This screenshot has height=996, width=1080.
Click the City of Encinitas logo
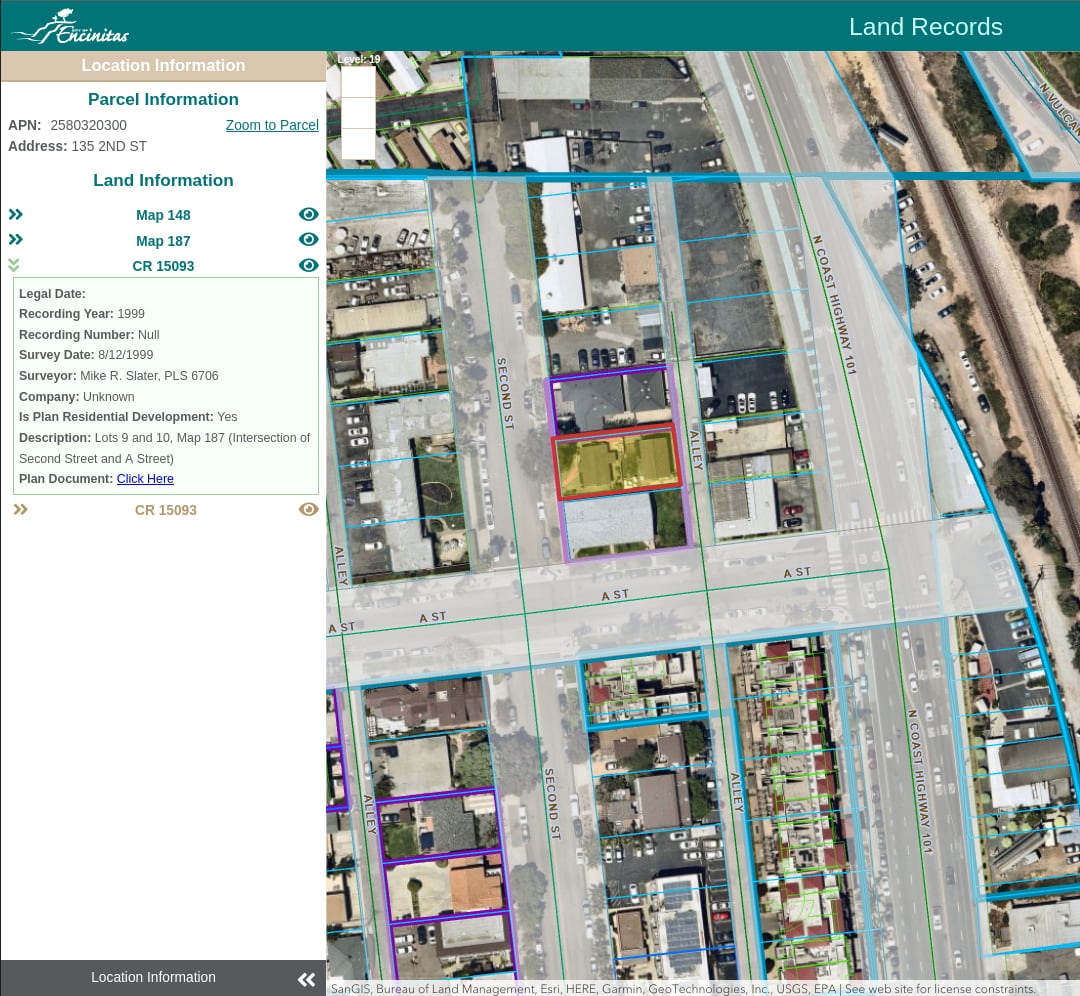point(70,27)
